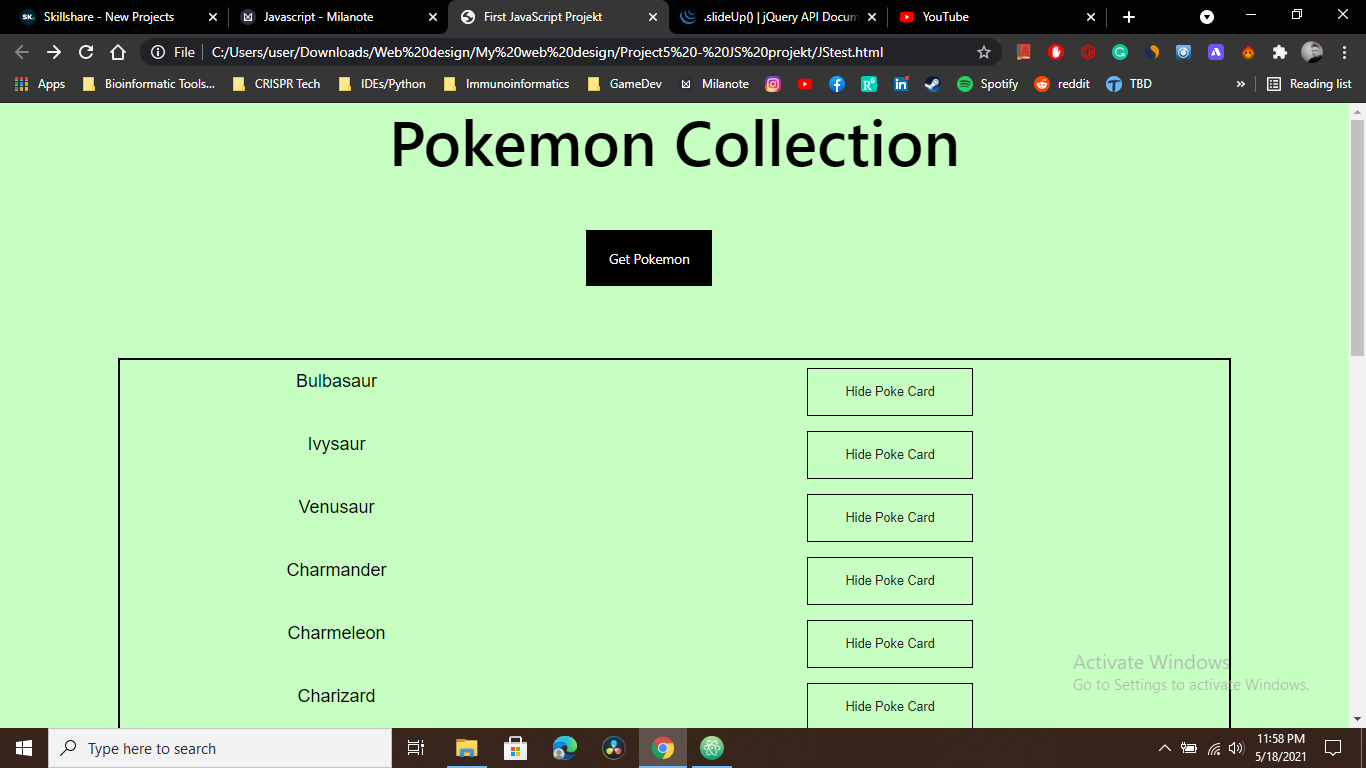The image size is (1366, 768).
Task: Open the Chrome three-dot menu
Action: click(1344, 52)
